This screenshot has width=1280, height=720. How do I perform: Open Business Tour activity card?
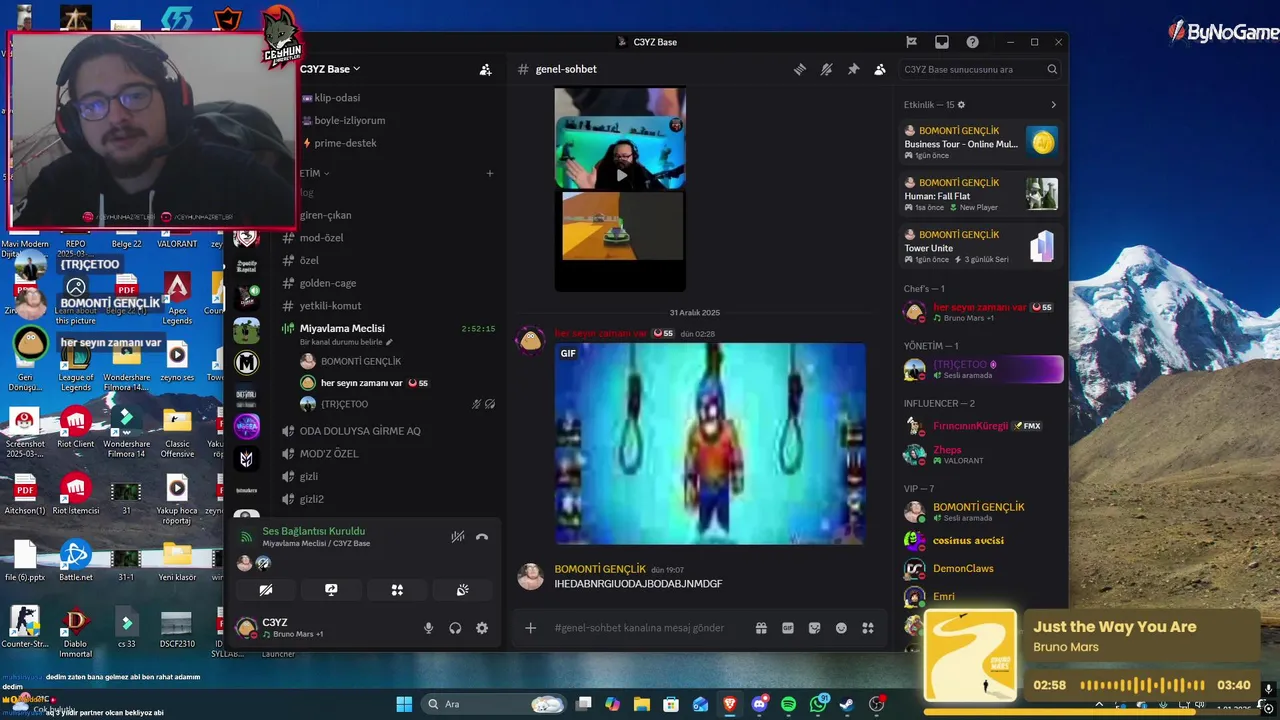click(981, 143)
